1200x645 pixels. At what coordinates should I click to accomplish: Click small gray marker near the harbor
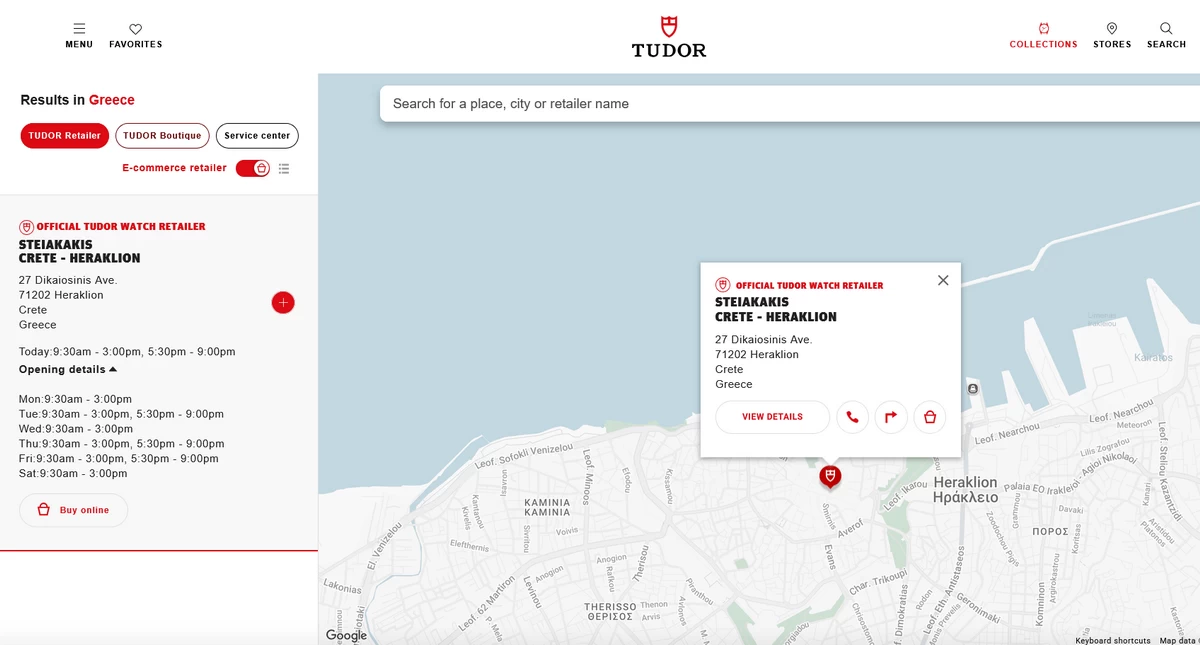tap(972, 388)
